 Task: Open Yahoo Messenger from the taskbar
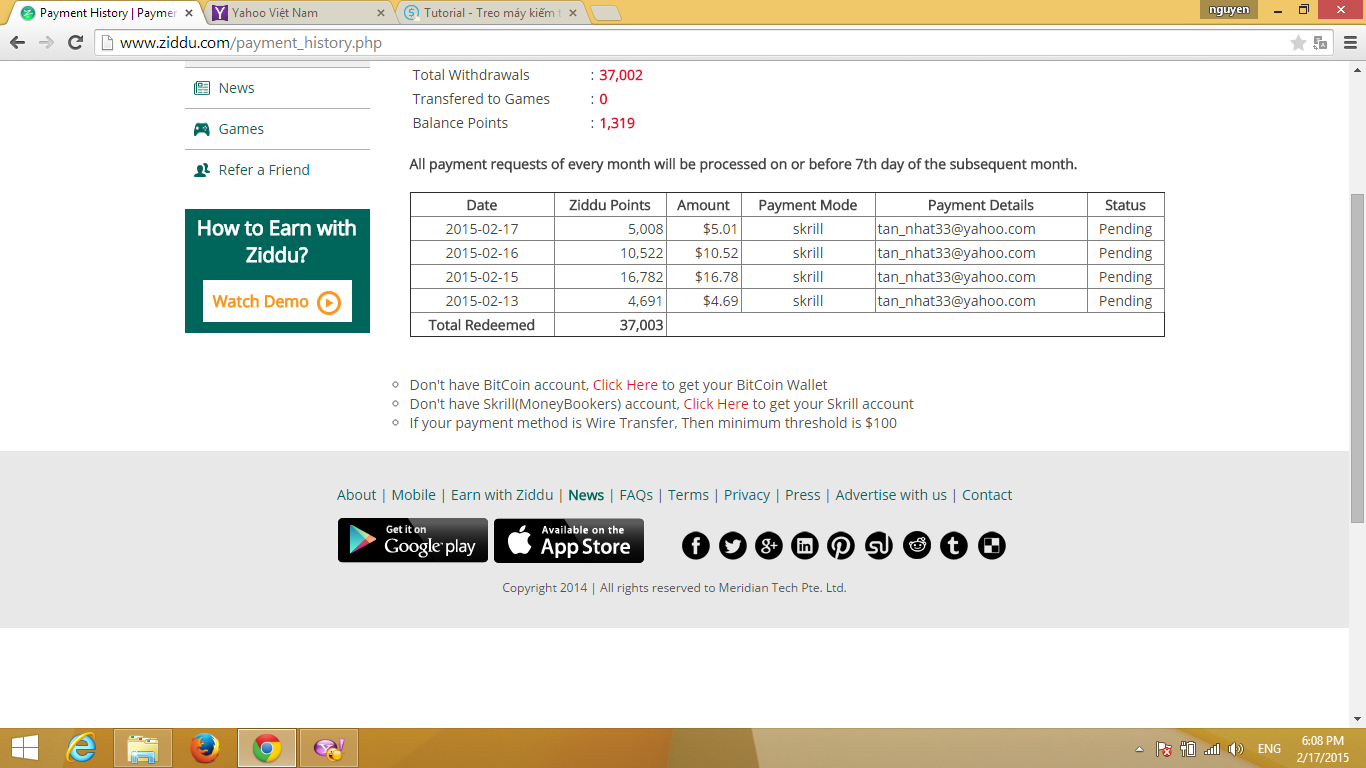(329, 748)
